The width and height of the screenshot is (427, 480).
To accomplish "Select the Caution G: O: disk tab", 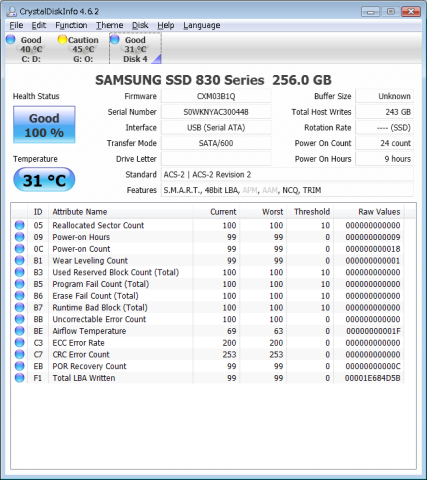I will [82, 49].
